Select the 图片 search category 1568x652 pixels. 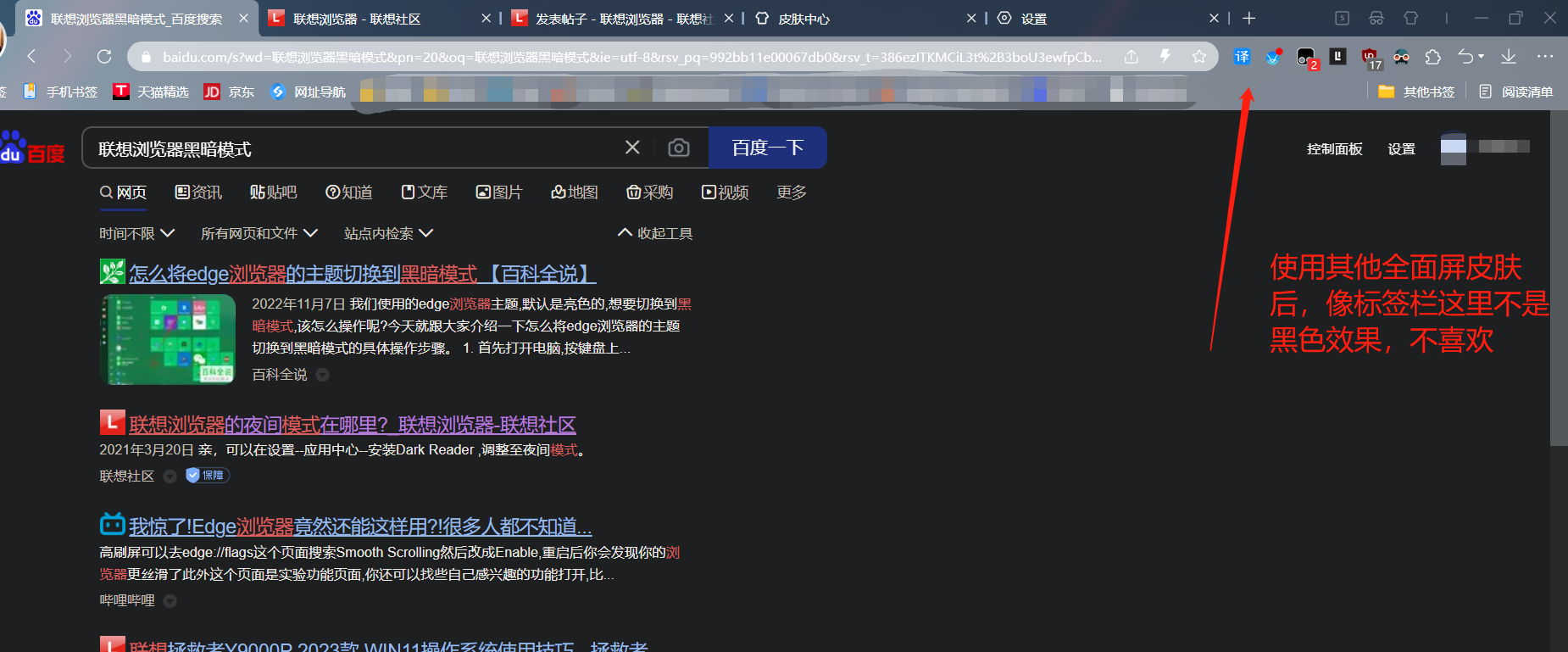[499, 192]
